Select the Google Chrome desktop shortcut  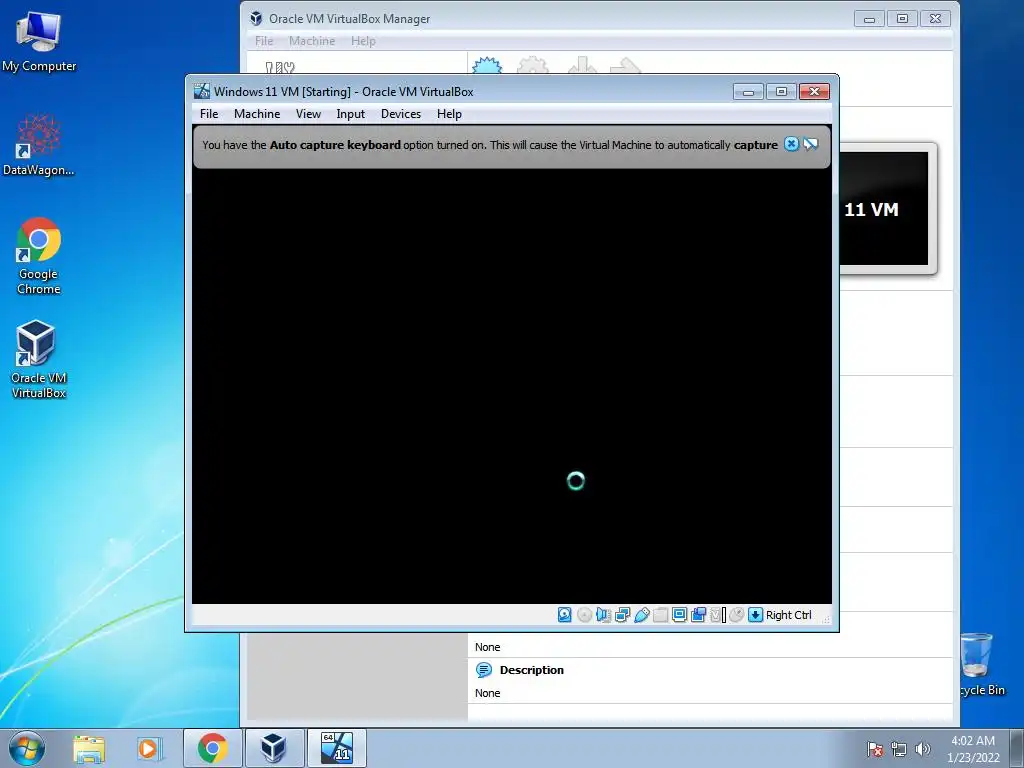pyautogui.click(x=39, y=257)
